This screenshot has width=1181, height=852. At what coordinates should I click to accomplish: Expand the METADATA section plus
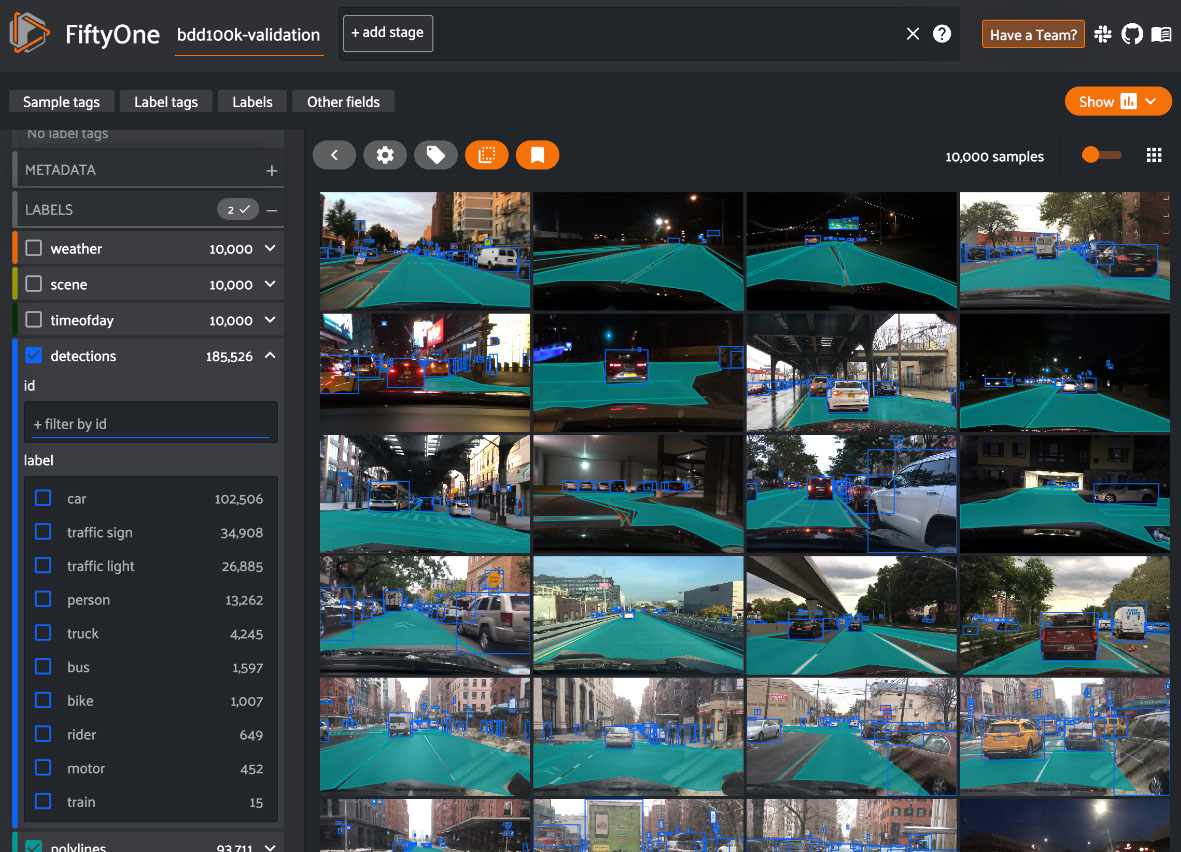coord(271,170)
